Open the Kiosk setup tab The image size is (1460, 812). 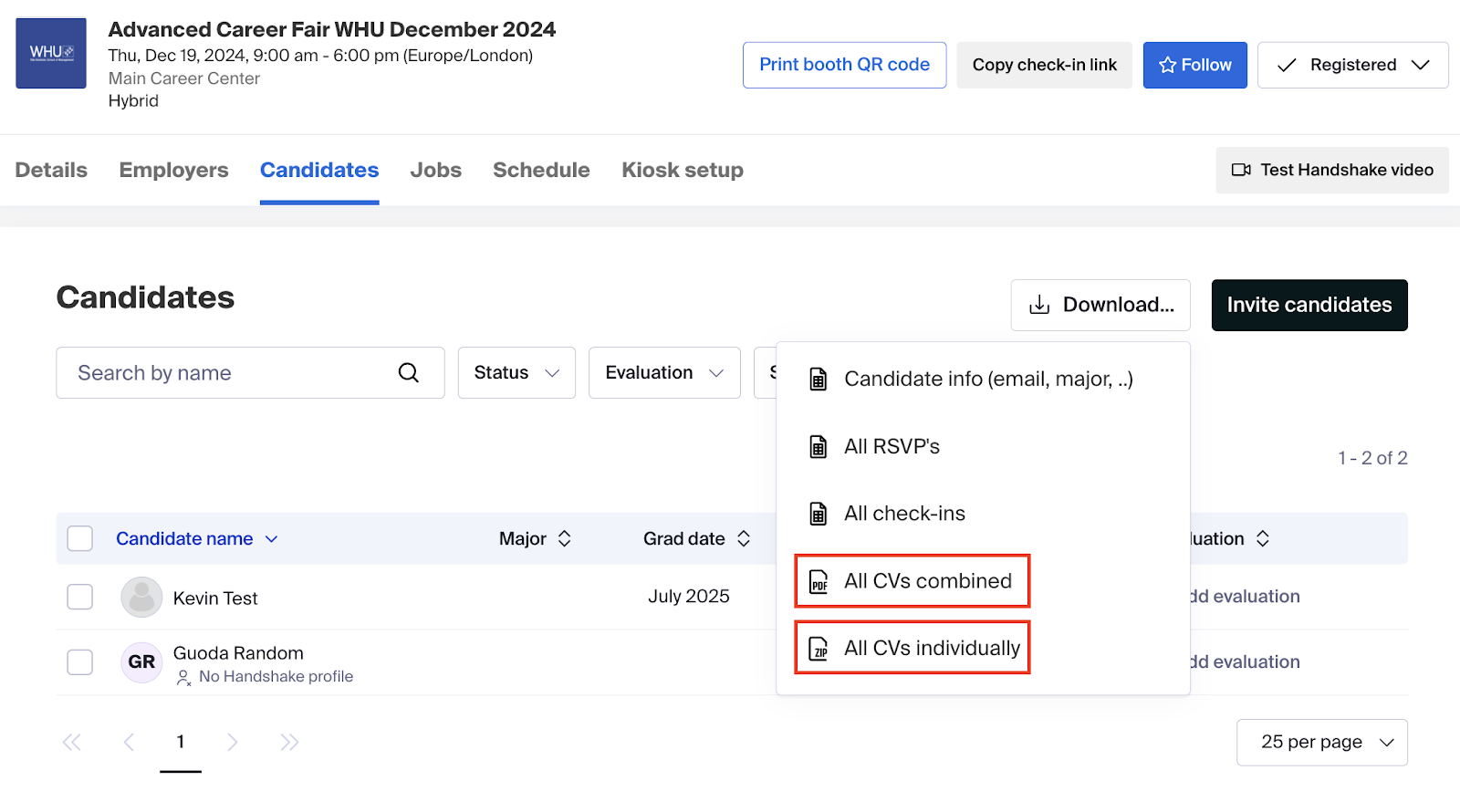pos(683,170)
